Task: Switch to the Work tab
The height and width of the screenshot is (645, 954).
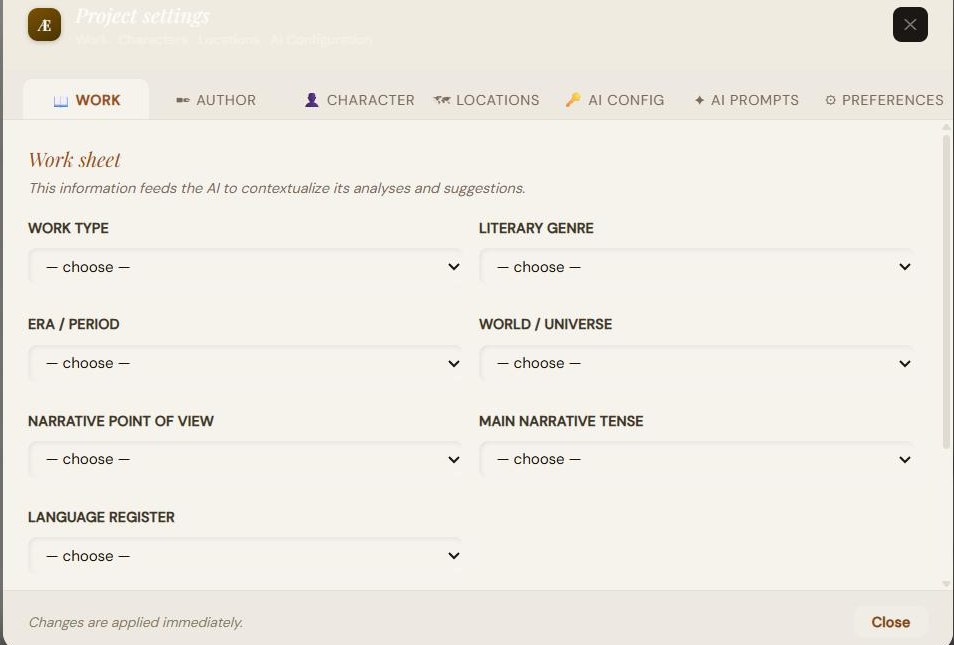Action: [86, 100]
